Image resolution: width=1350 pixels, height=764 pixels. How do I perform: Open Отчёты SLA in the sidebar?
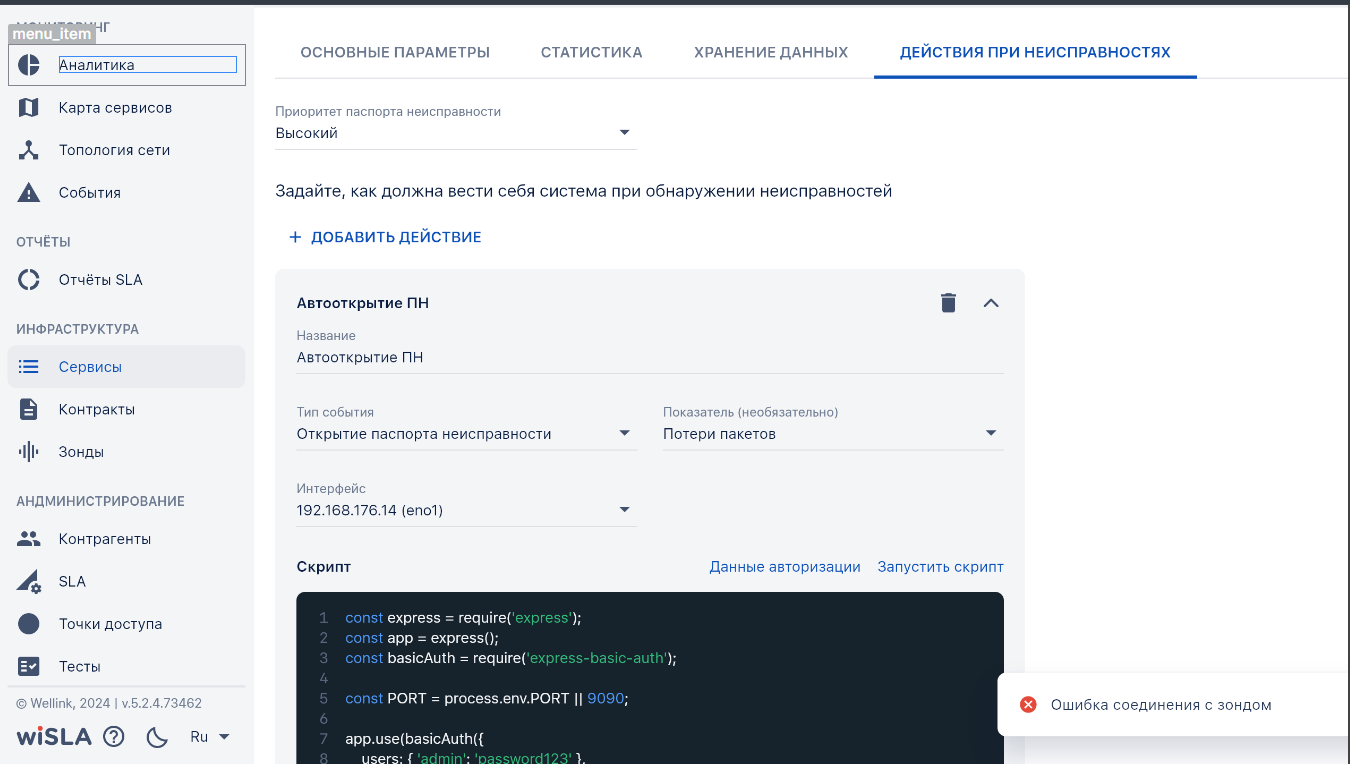pyautogui.click(x=126, y=280)
